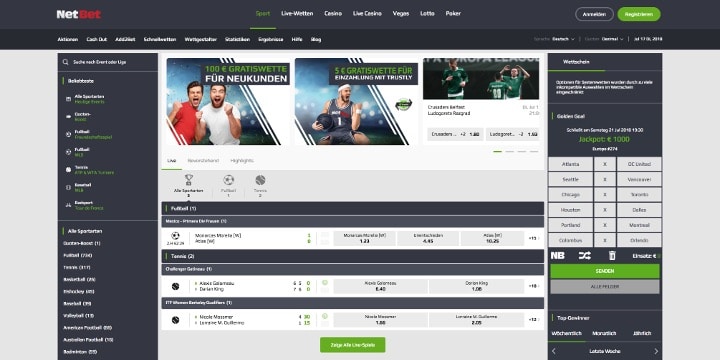Click the green stats icon for Galarneau match
The height and width of the screenshot is (360, 720).
[325, 283]
